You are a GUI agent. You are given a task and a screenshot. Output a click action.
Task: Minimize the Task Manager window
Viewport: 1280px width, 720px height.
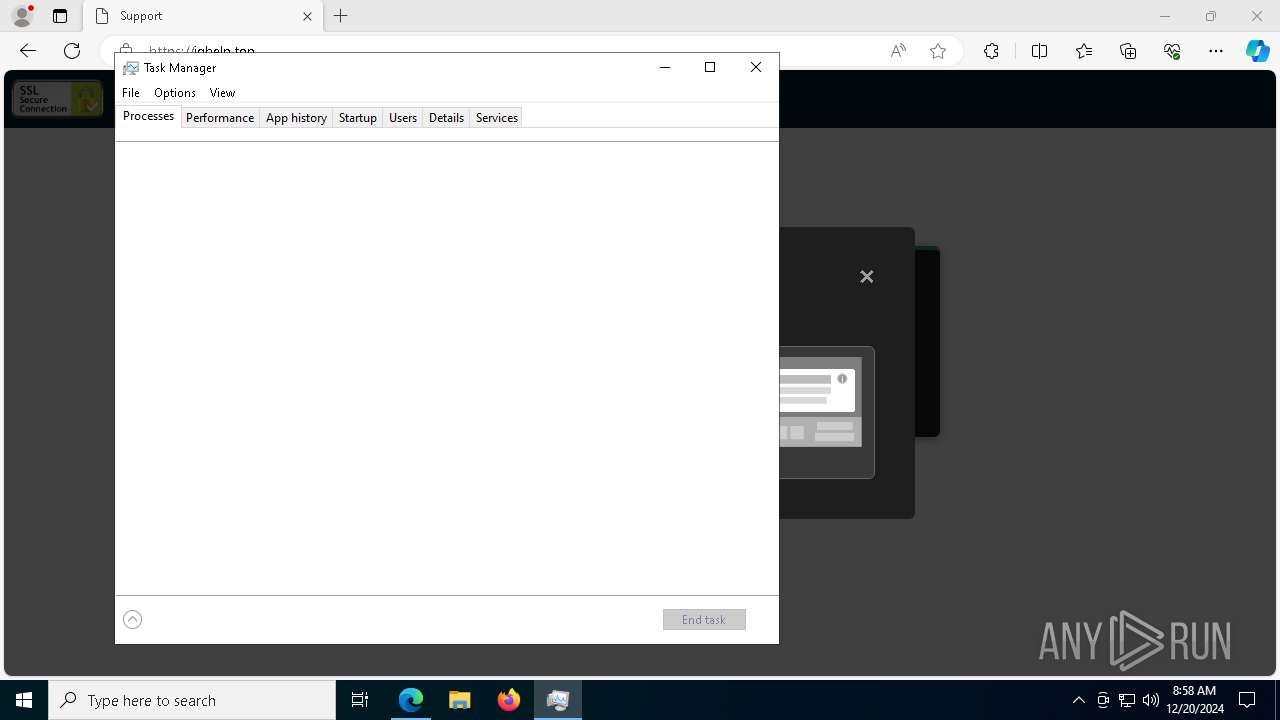point(665,67)
